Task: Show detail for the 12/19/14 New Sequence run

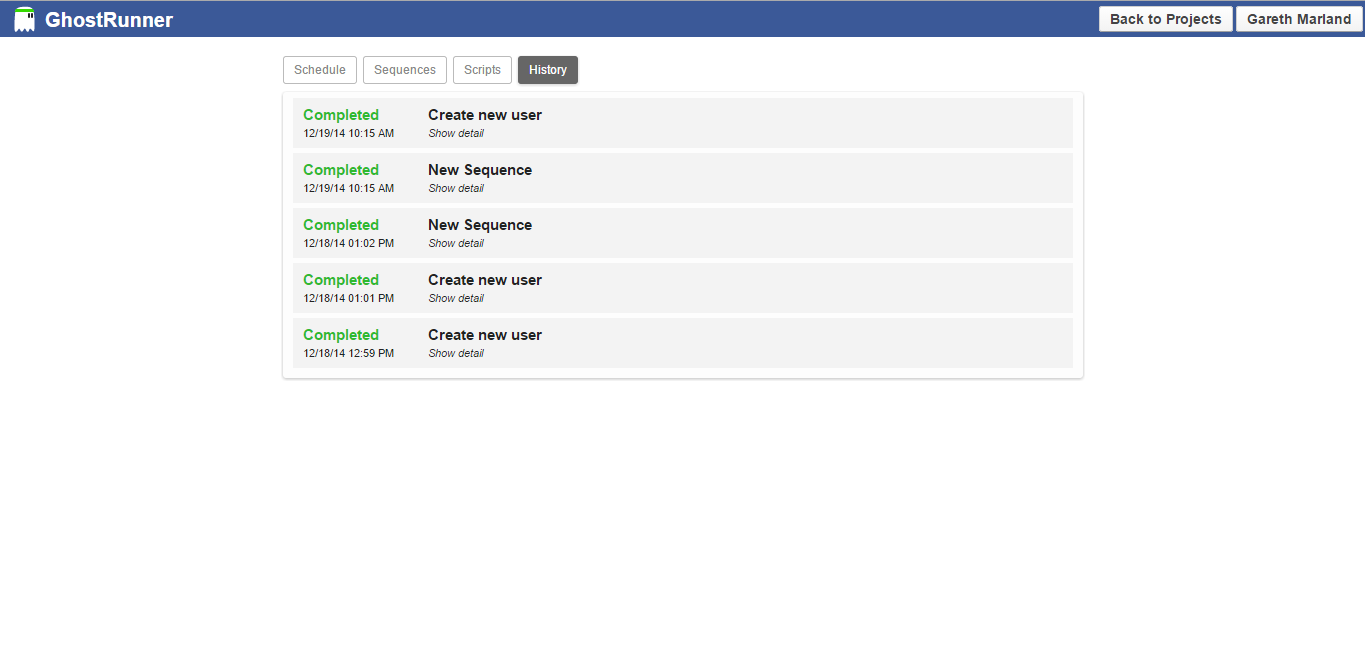Action: tap(455, 188)
